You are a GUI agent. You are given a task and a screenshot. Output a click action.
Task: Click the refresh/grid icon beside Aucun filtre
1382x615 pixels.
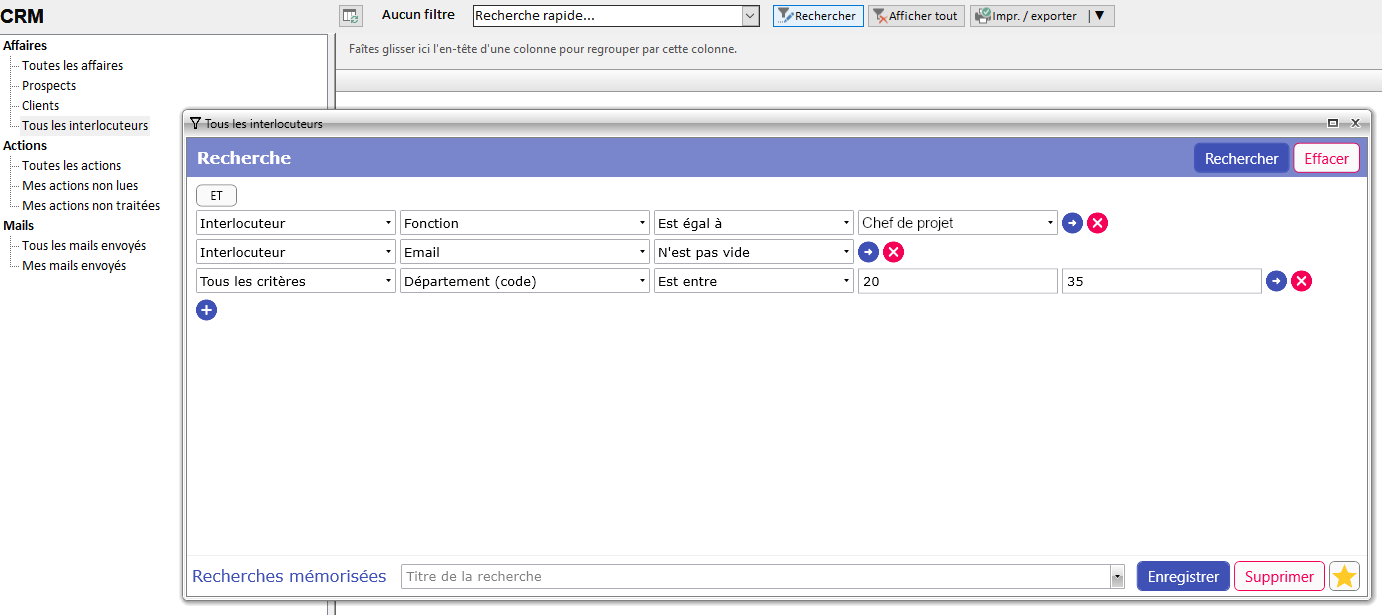pyautogui.click(x=350, y=15)
